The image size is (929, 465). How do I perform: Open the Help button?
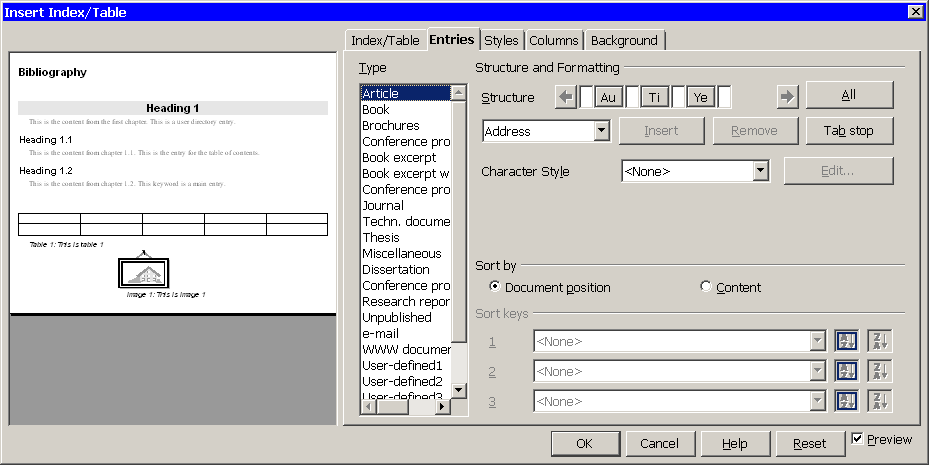[x=735, y=444]
